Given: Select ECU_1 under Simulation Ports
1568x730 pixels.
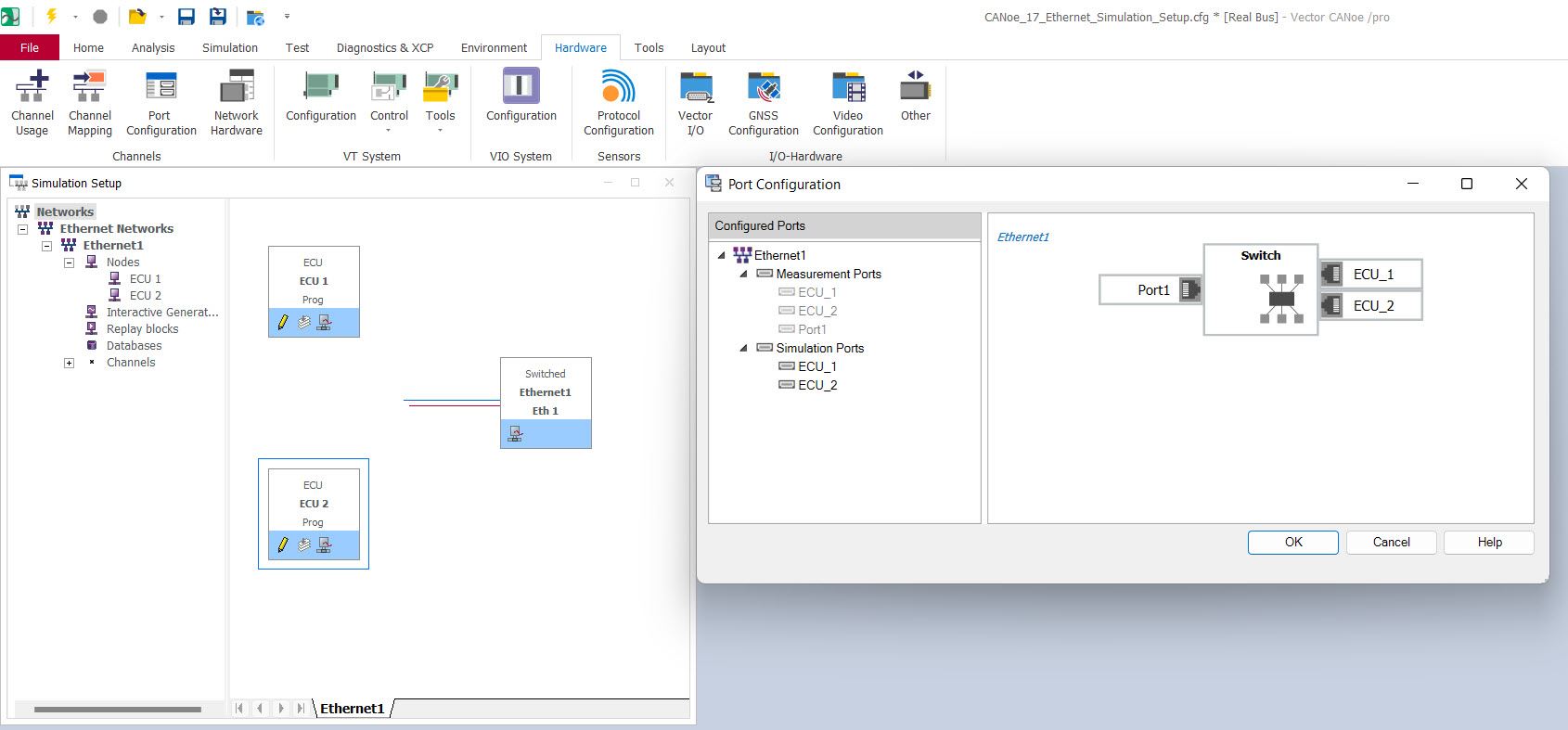Looking at the screenshot, I should [x=816, y=366].
